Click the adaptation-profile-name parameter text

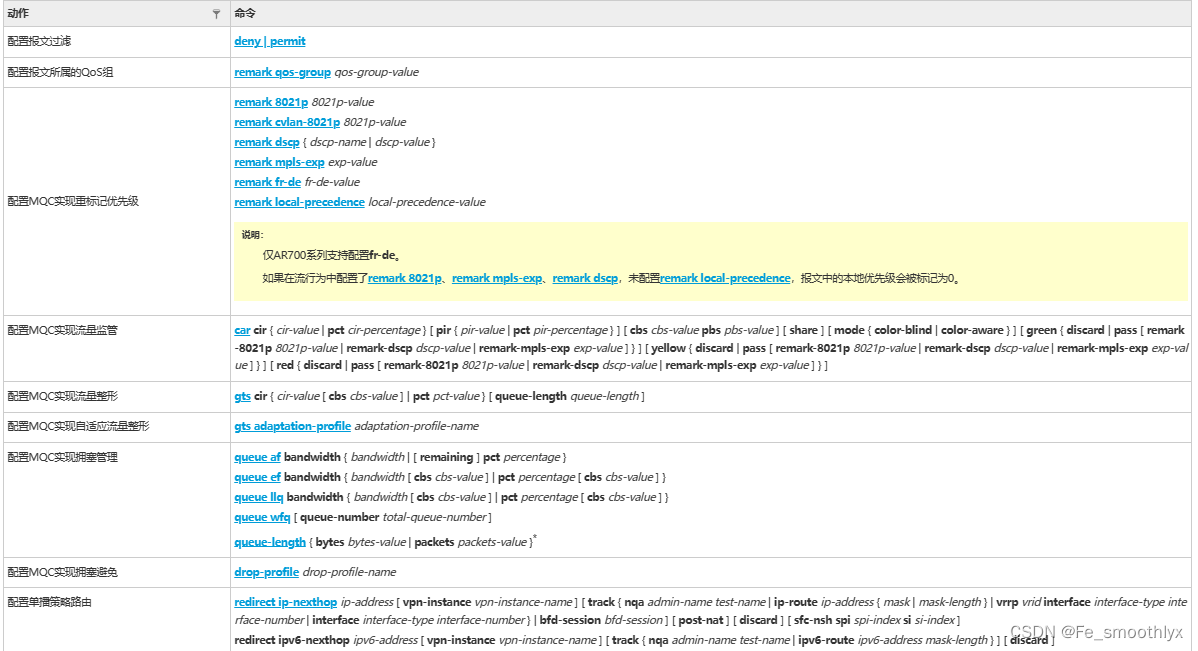pos(416,426)
